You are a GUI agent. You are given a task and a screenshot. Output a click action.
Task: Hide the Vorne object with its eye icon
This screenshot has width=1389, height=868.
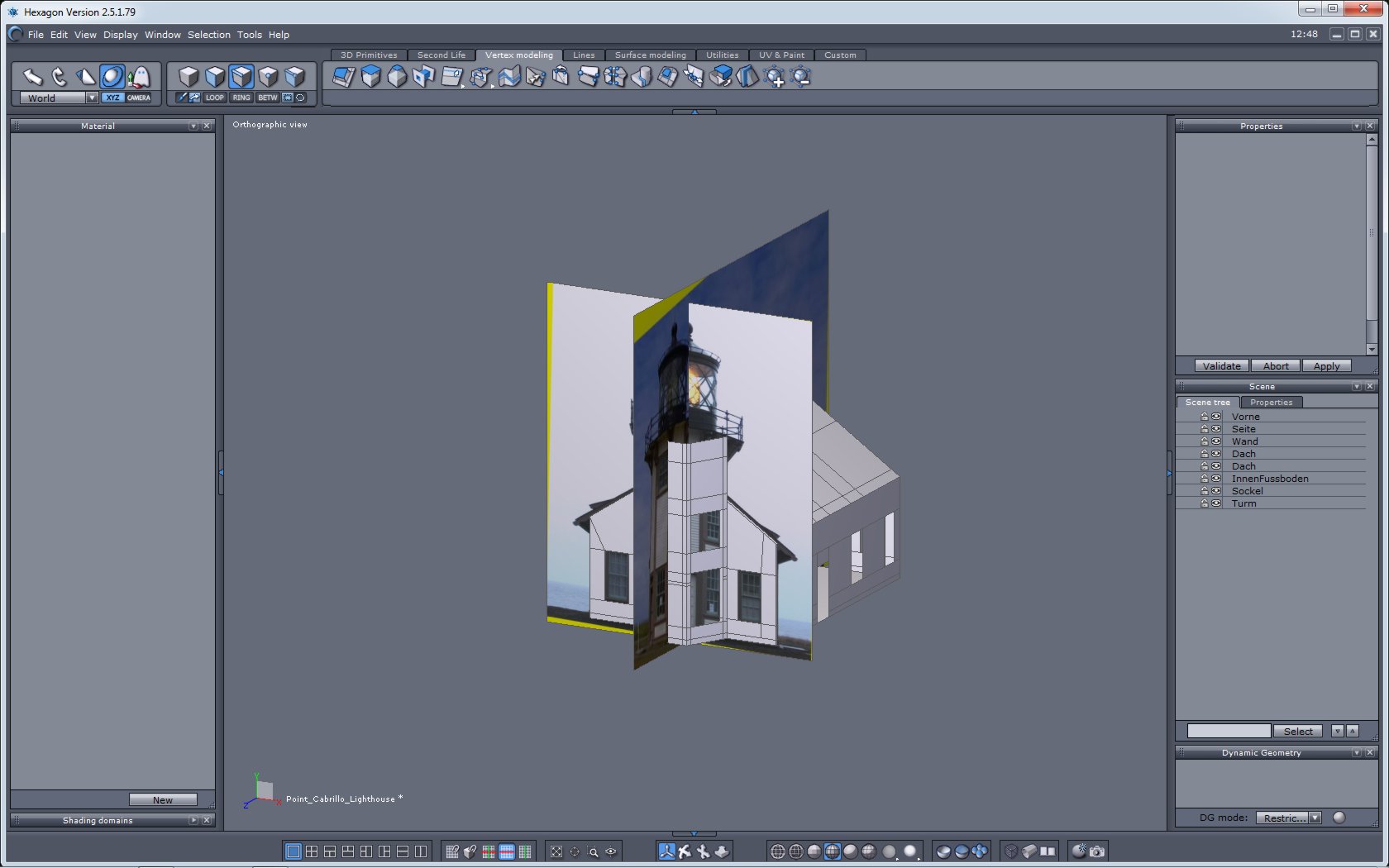pyautogui.click(x=1216, y=417)
